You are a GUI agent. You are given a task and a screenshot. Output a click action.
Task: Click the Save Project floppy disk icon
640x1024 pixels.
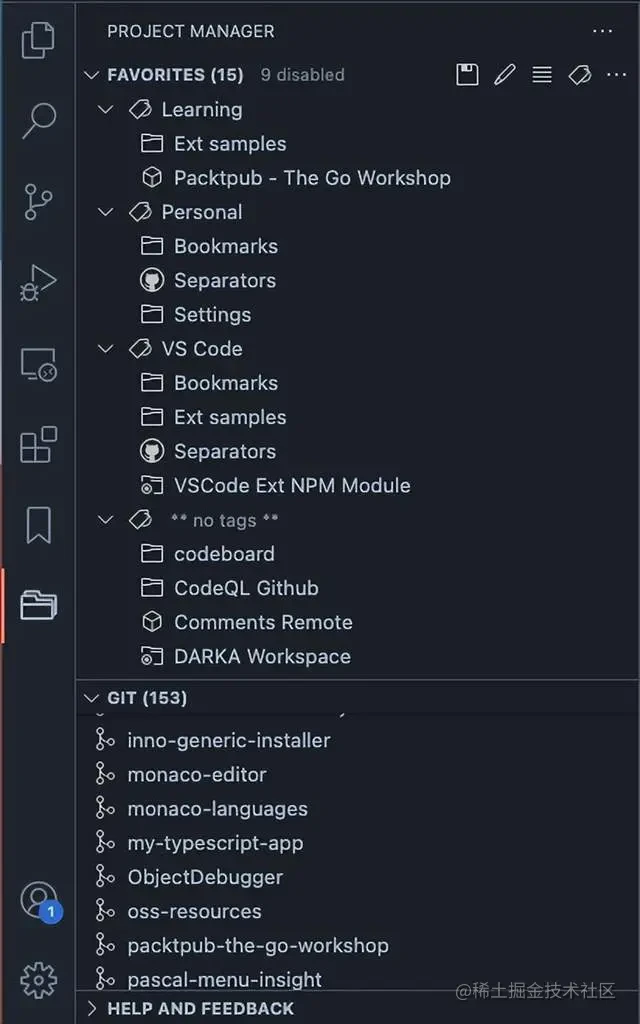pyautogui.click(x=467, y=75)
